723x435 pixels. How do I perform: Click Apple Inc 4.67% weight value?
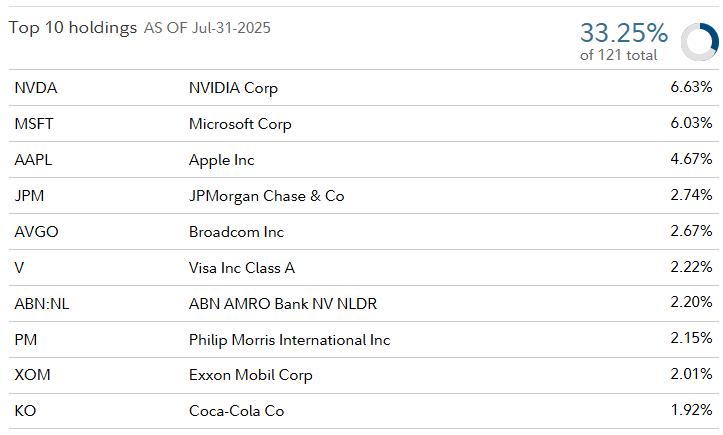click(691, 160)
